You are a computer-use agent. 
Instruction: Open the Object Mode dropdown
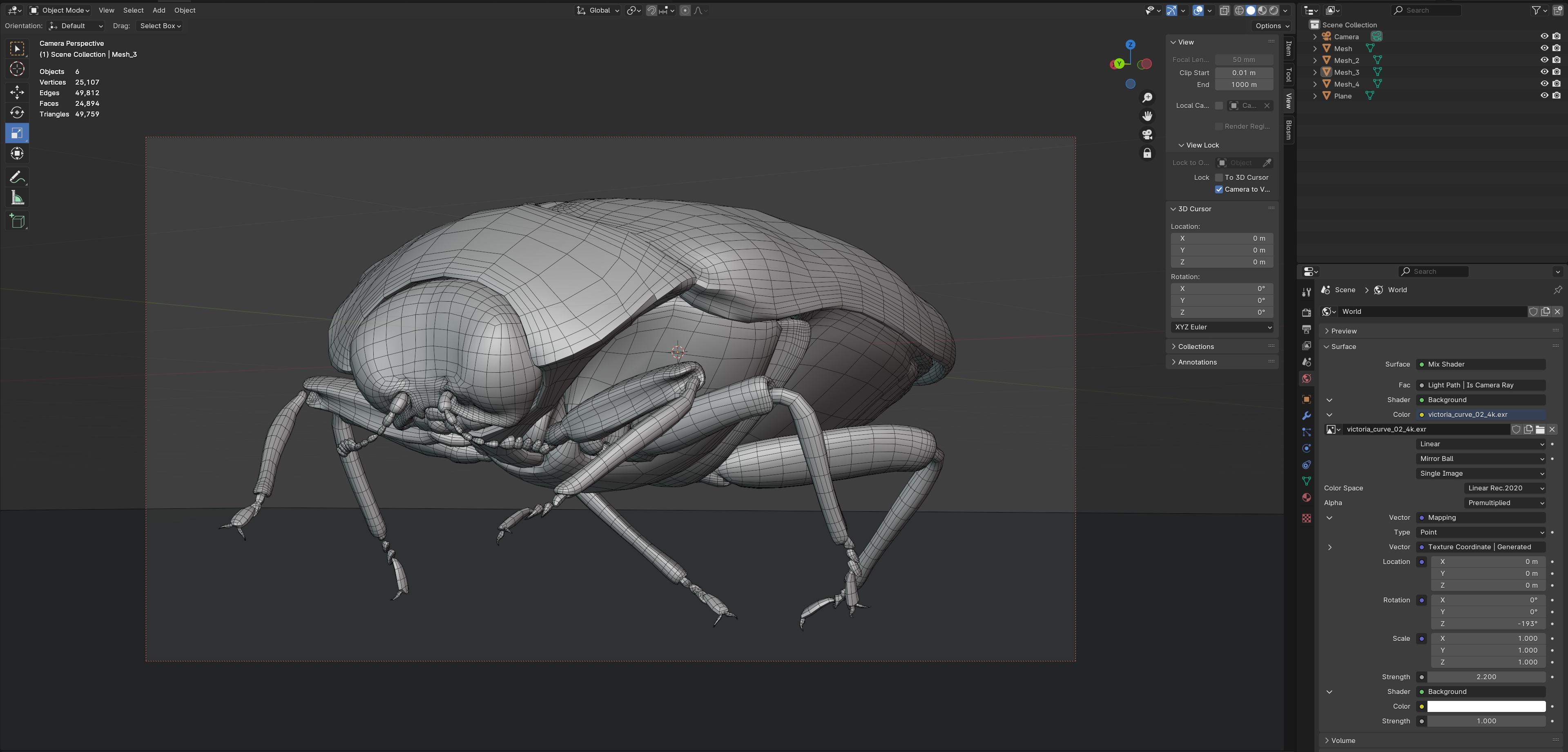[60, 10]
